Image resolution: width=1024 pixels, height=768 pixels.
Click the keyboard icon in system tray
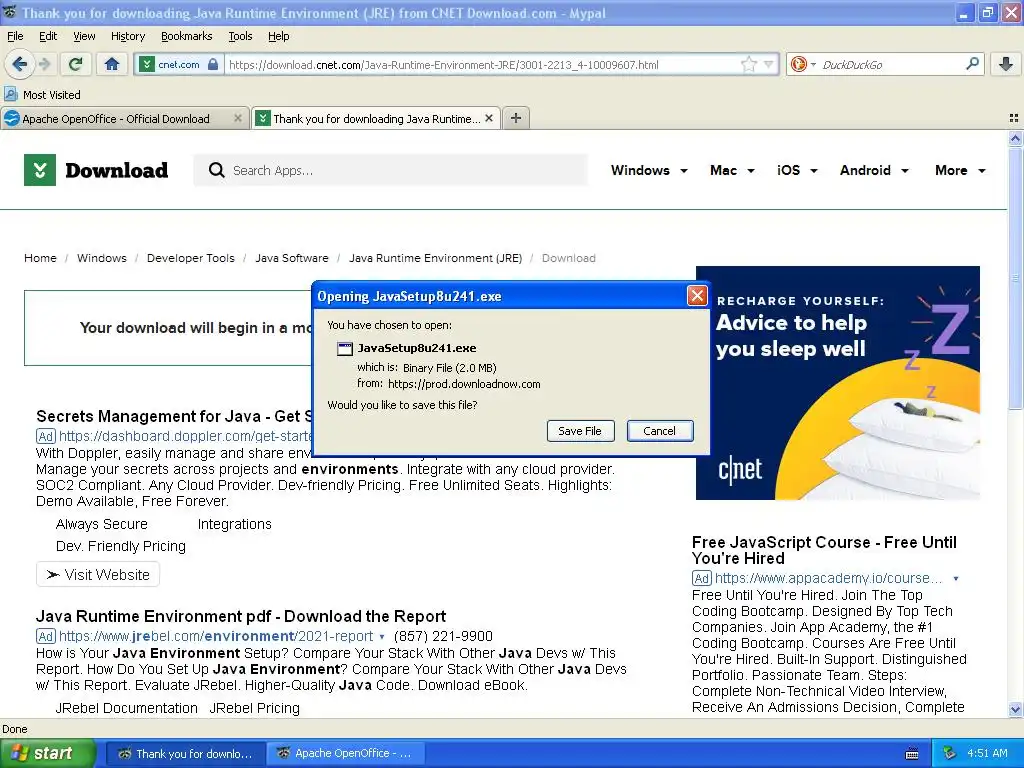click(912, 754)
